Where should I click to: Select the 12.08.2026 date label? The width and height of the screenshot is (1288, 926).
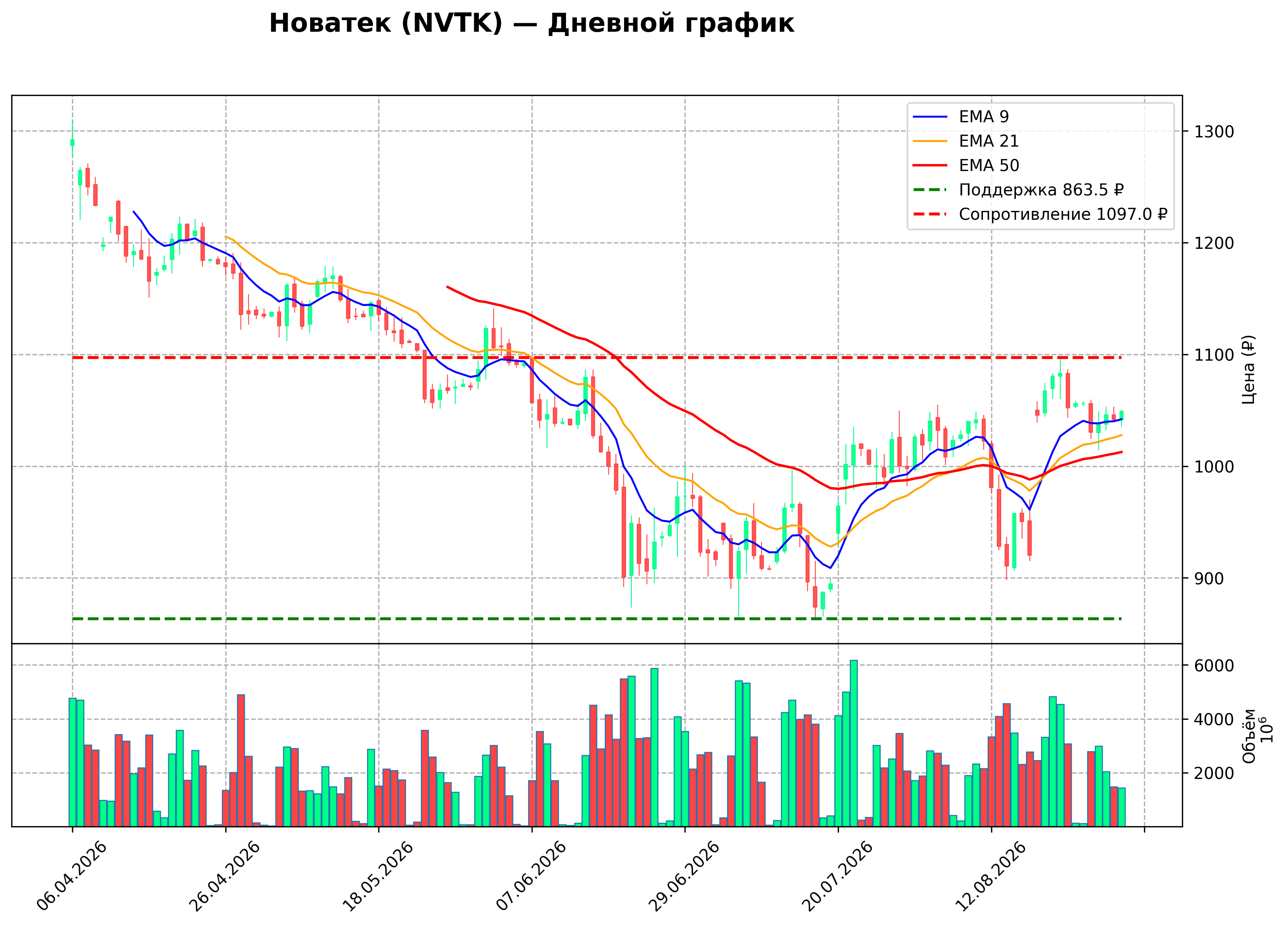click(x=991, y=876)
